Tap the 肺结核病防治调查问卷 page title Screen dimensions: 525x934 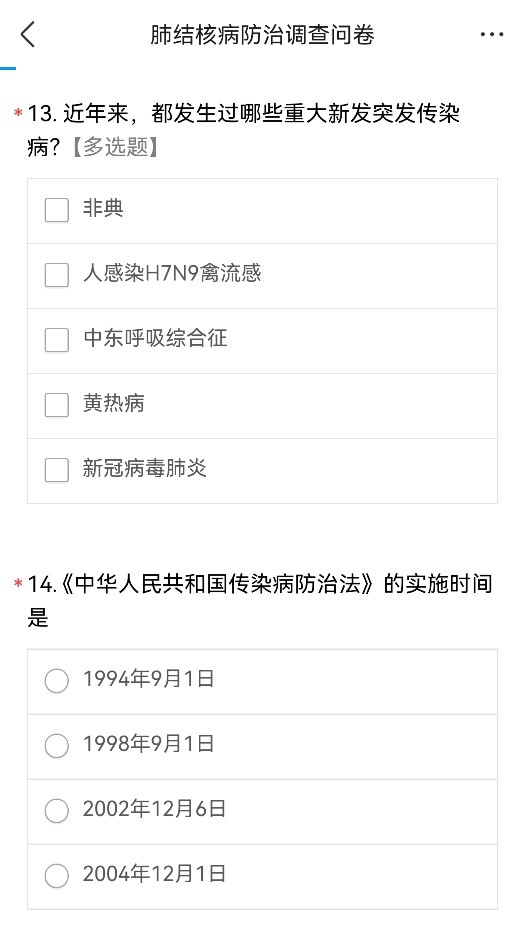coord(262,35)
